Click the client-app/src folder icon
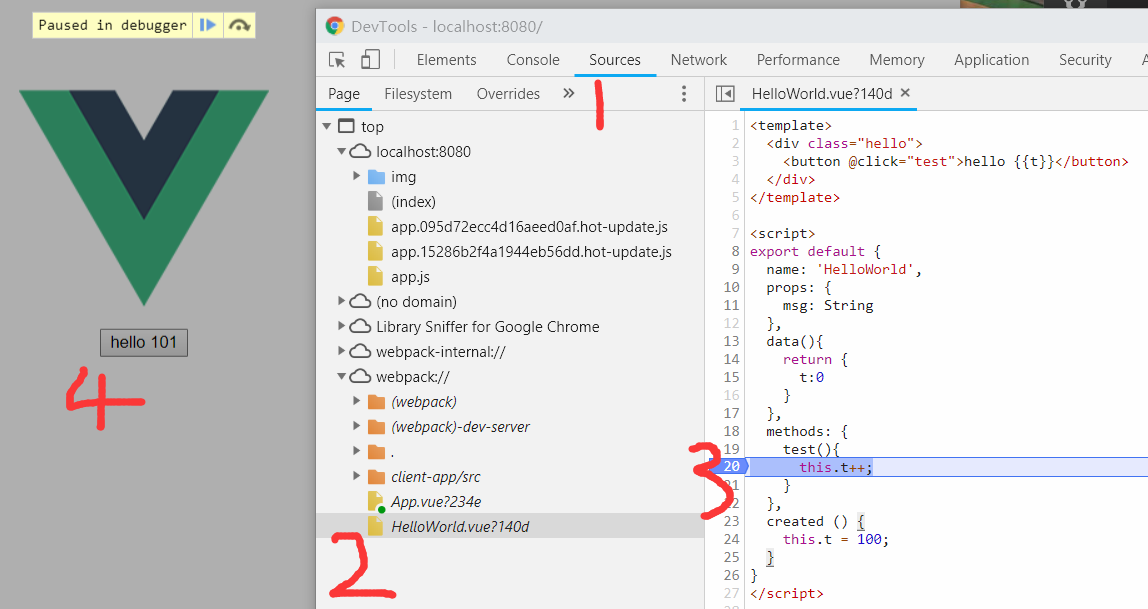1148x609 pixels. point(376,477)
